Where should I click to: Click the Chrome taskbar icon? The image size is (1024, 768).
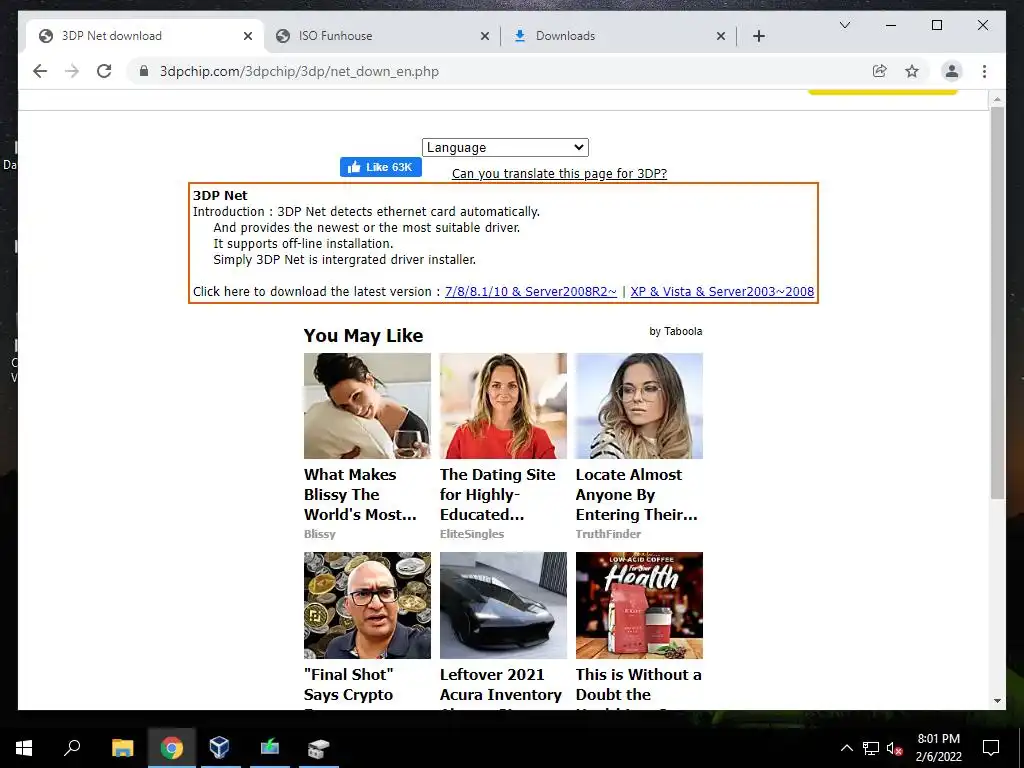click(171, 748)
